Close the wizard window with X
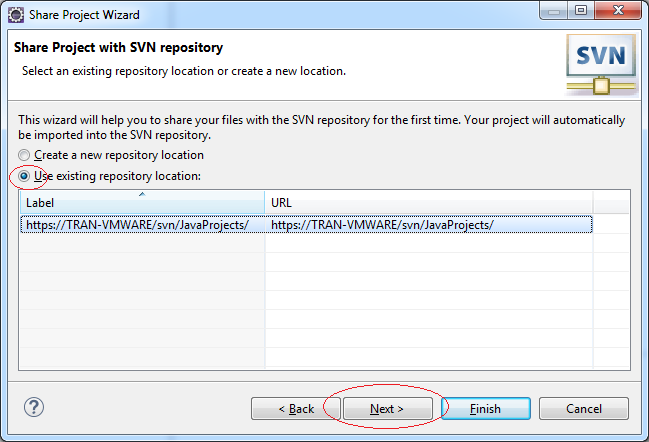The image size is (649, 442). tap(618, 10)
